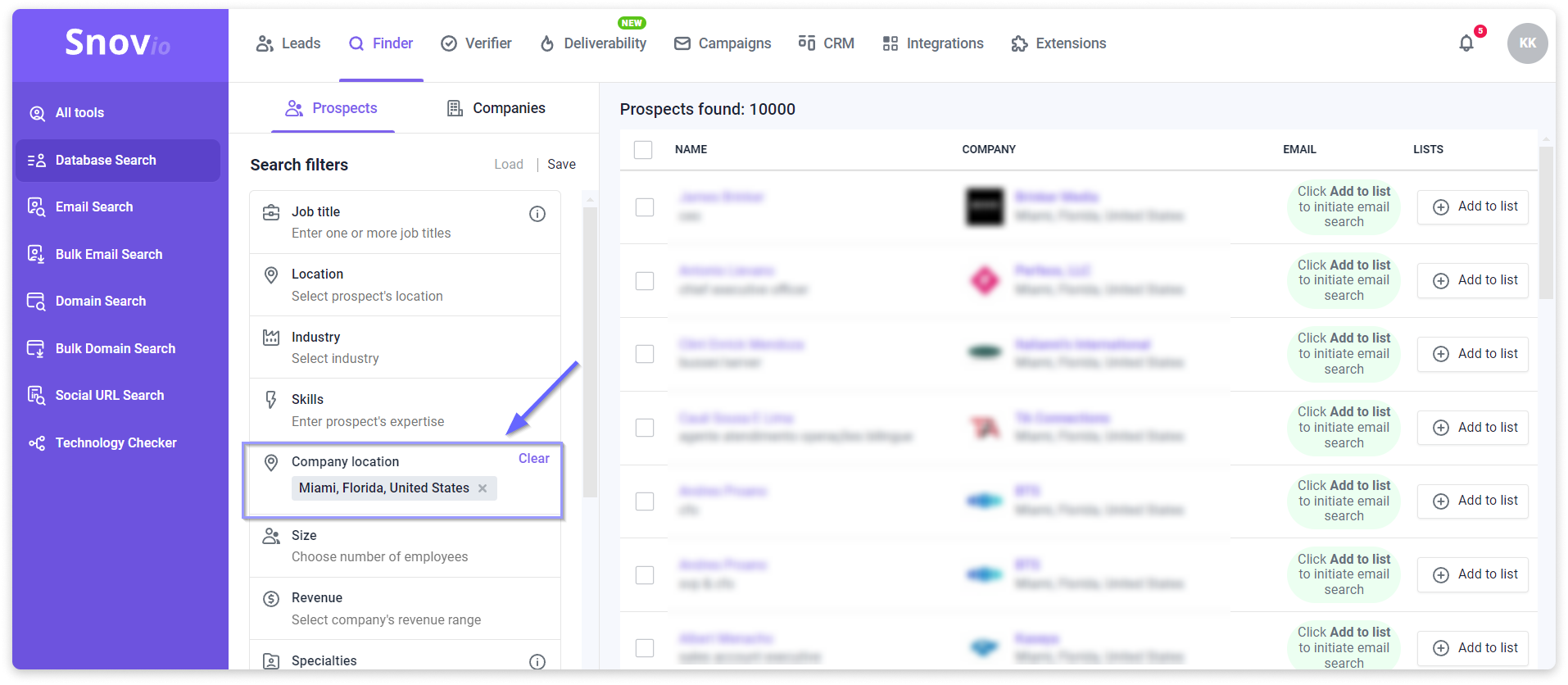Open the Job title filter field

tap(405, 223)
